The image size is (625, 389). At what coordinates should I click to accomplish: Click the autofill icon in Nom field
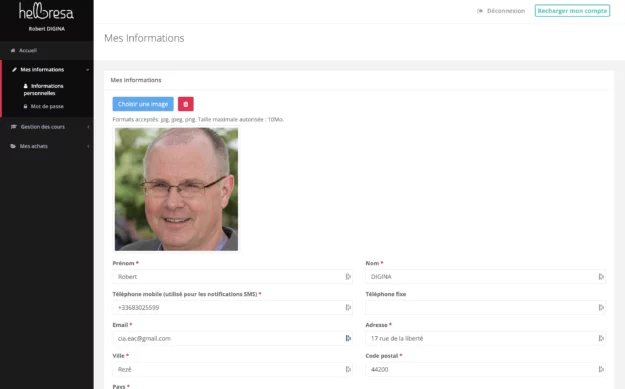pos(601,277)
